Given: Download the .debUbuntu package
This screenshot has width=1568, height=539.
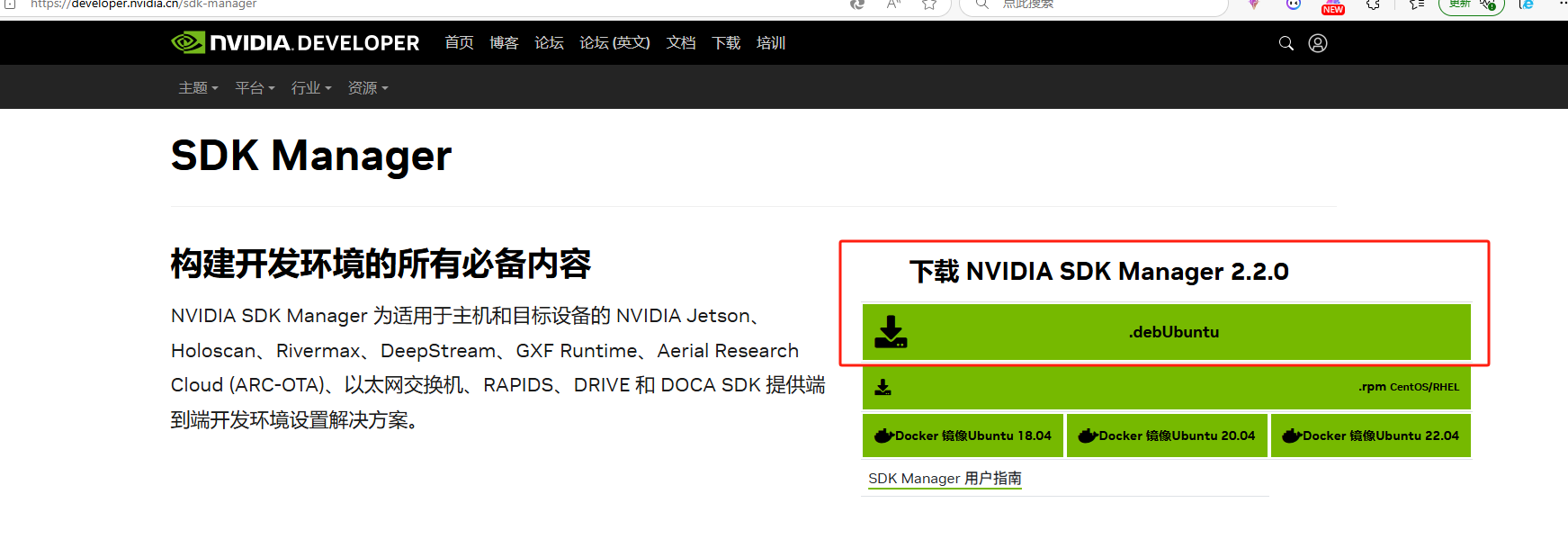Looking at the screenshot, I should (x=1166, y=332).
